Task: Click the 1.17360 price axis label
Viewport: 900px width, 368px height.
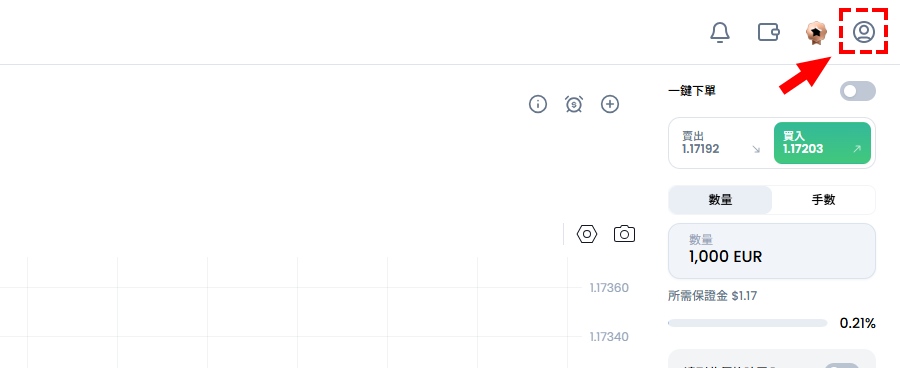Action: click(x=609, y=288)
